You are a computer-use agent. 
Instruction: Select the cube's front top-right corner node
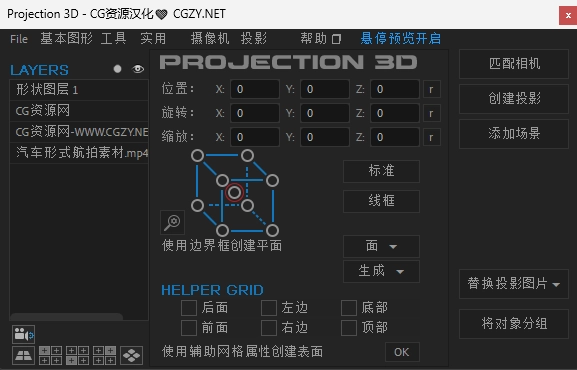[272, 181]
